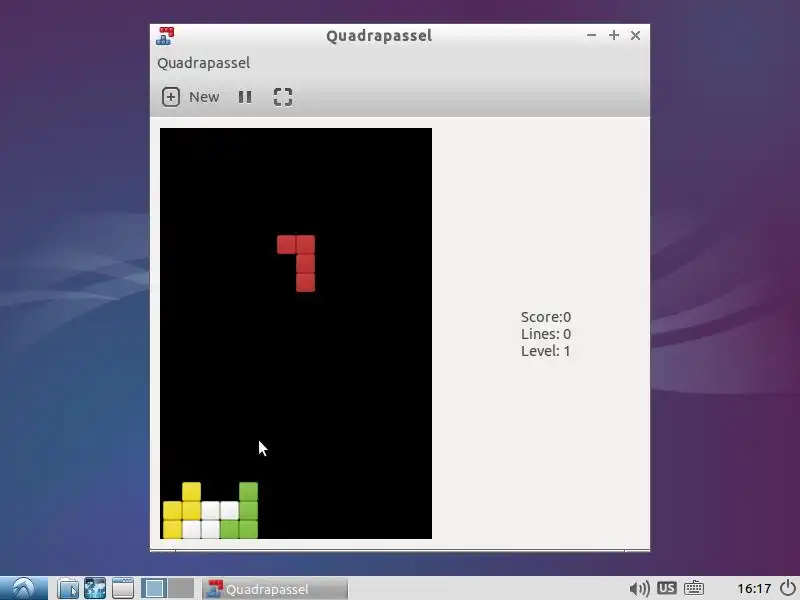Image resolution: width=800 pixels, height=600 pixels.
Task: Click the falling red tetromino piece
Action: click(305, 264)
